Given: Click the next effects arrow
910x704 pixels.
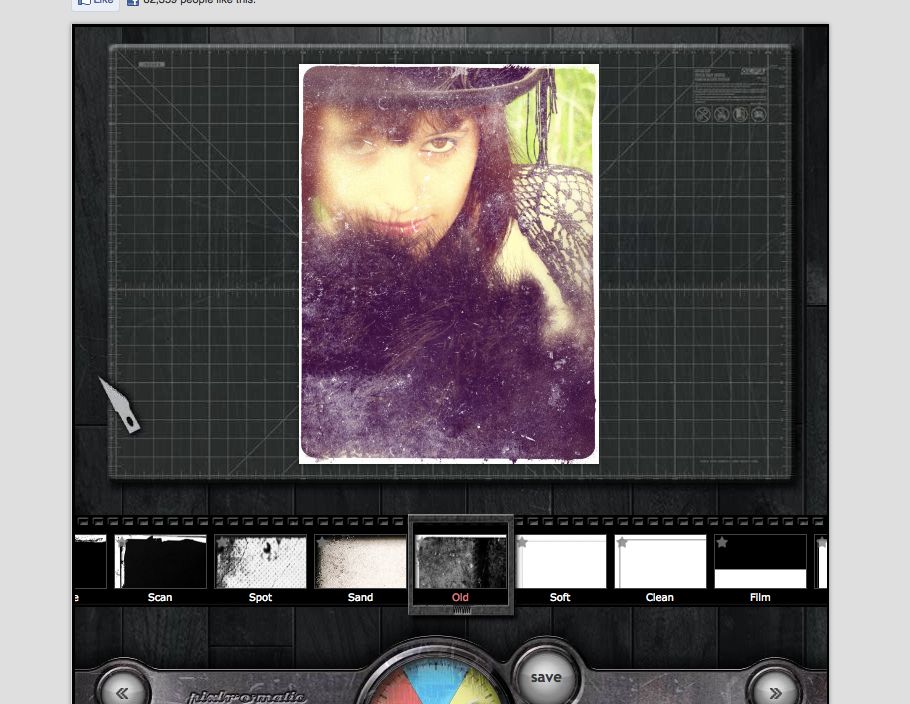Looking at the screenshot, I should [775, 692].
